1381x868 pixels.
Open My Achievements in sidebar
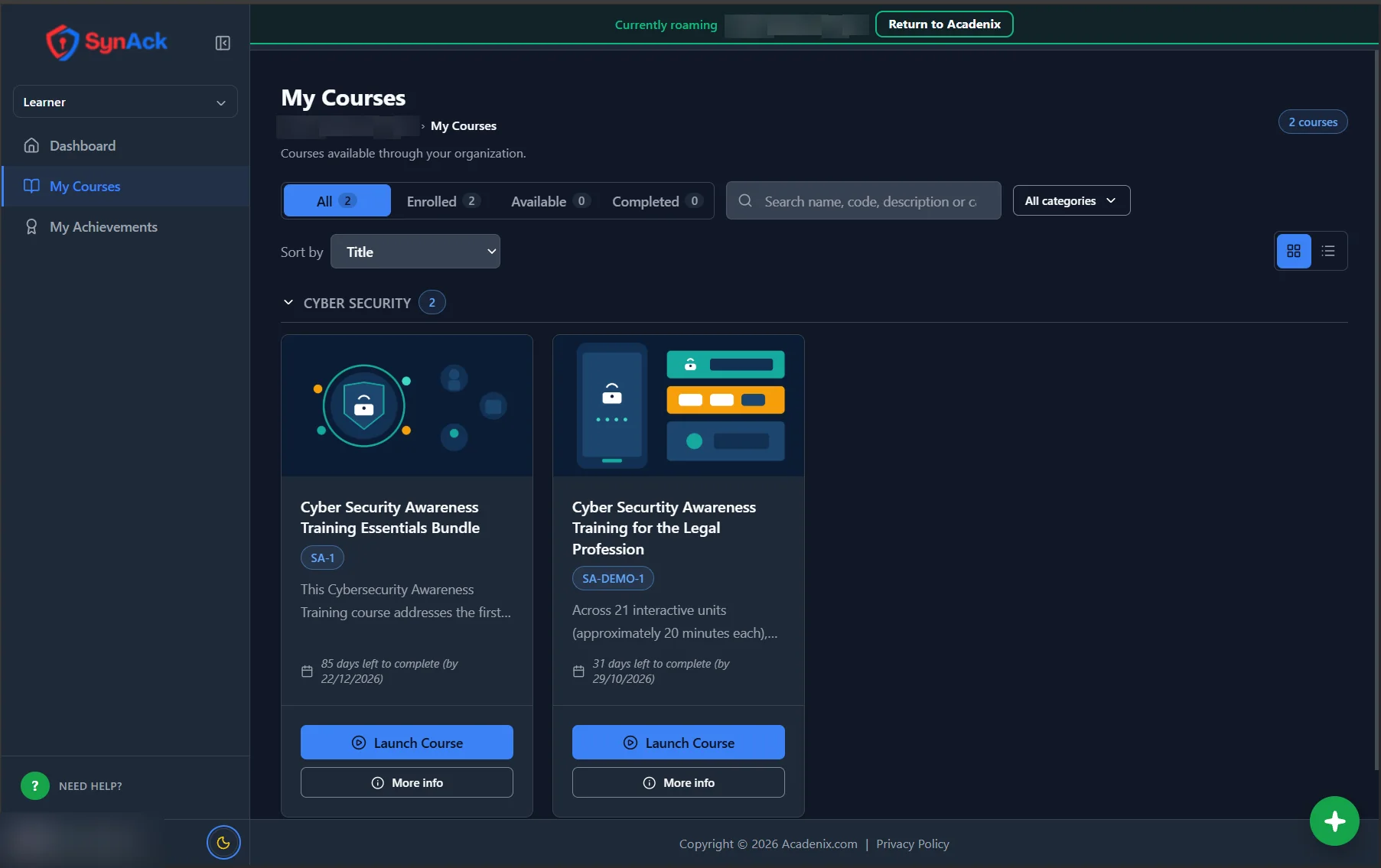125,226
